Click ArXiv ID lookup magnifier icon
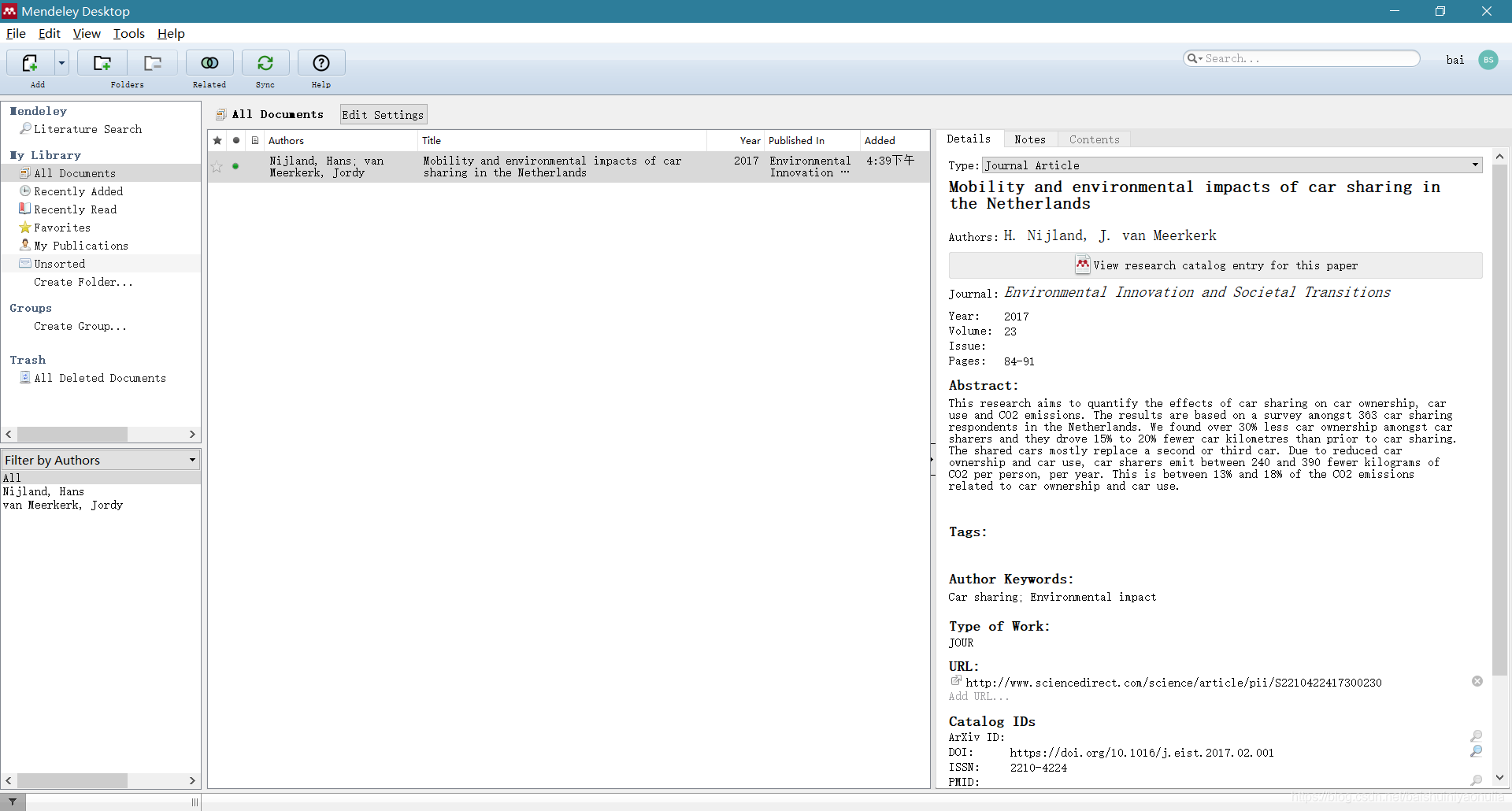 [1476, 736]
